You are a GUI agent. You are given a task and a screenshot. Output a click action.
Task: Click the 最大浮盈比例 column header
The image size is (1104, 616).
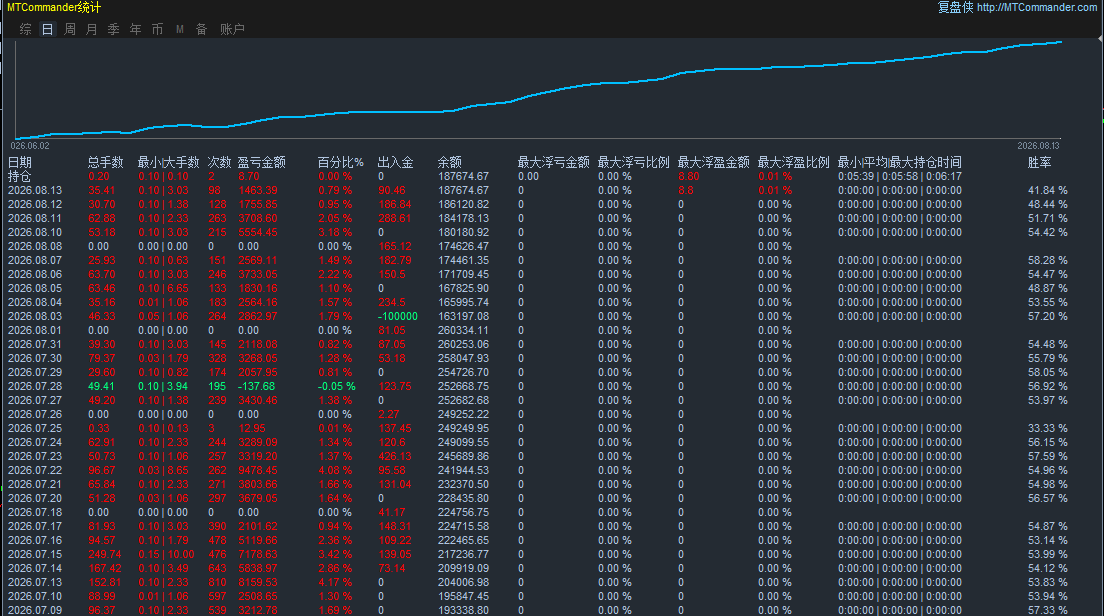(x=794, y=162)
